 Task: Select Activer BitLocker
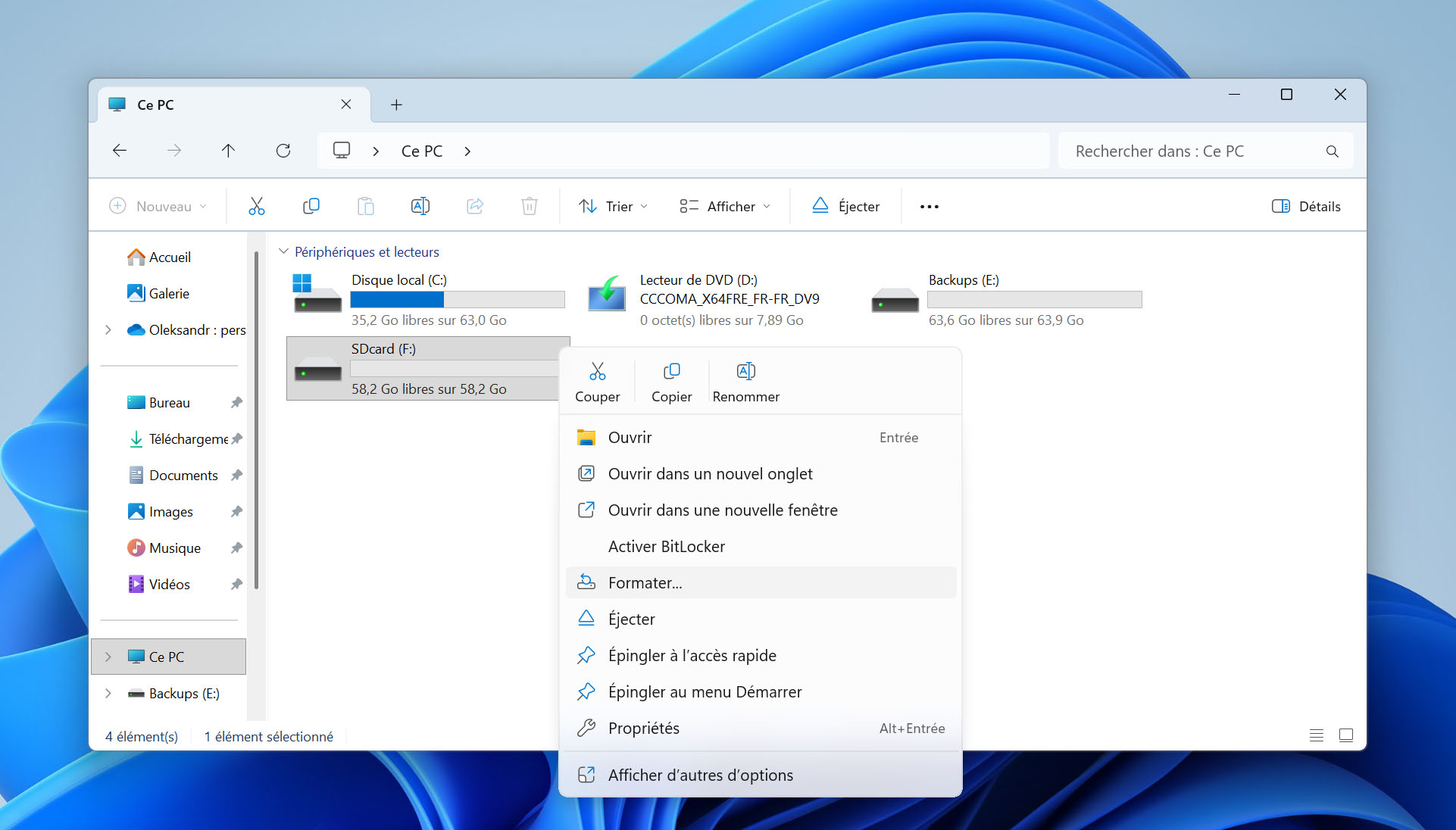click(761, 547)
